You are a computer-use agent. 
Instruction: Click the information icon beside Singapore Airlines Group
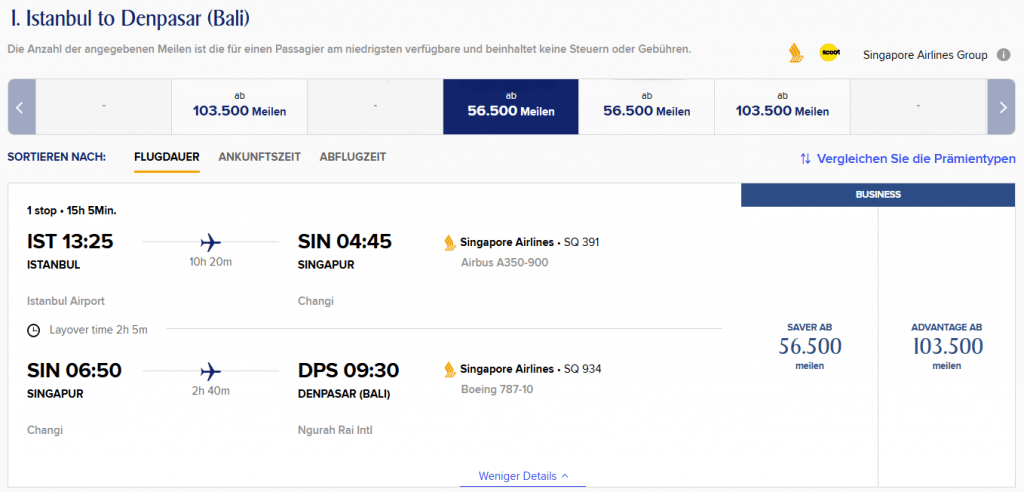click(x=1003, y=55)
